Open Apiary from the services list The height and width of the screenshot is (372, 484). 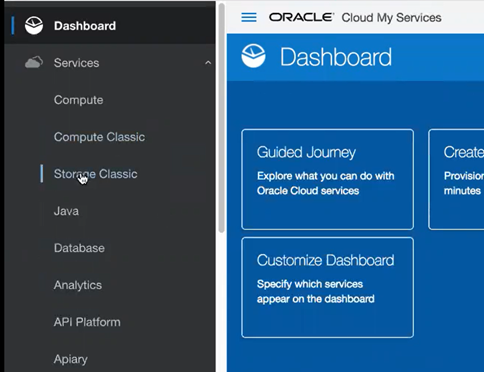click(x=71, y=359)
